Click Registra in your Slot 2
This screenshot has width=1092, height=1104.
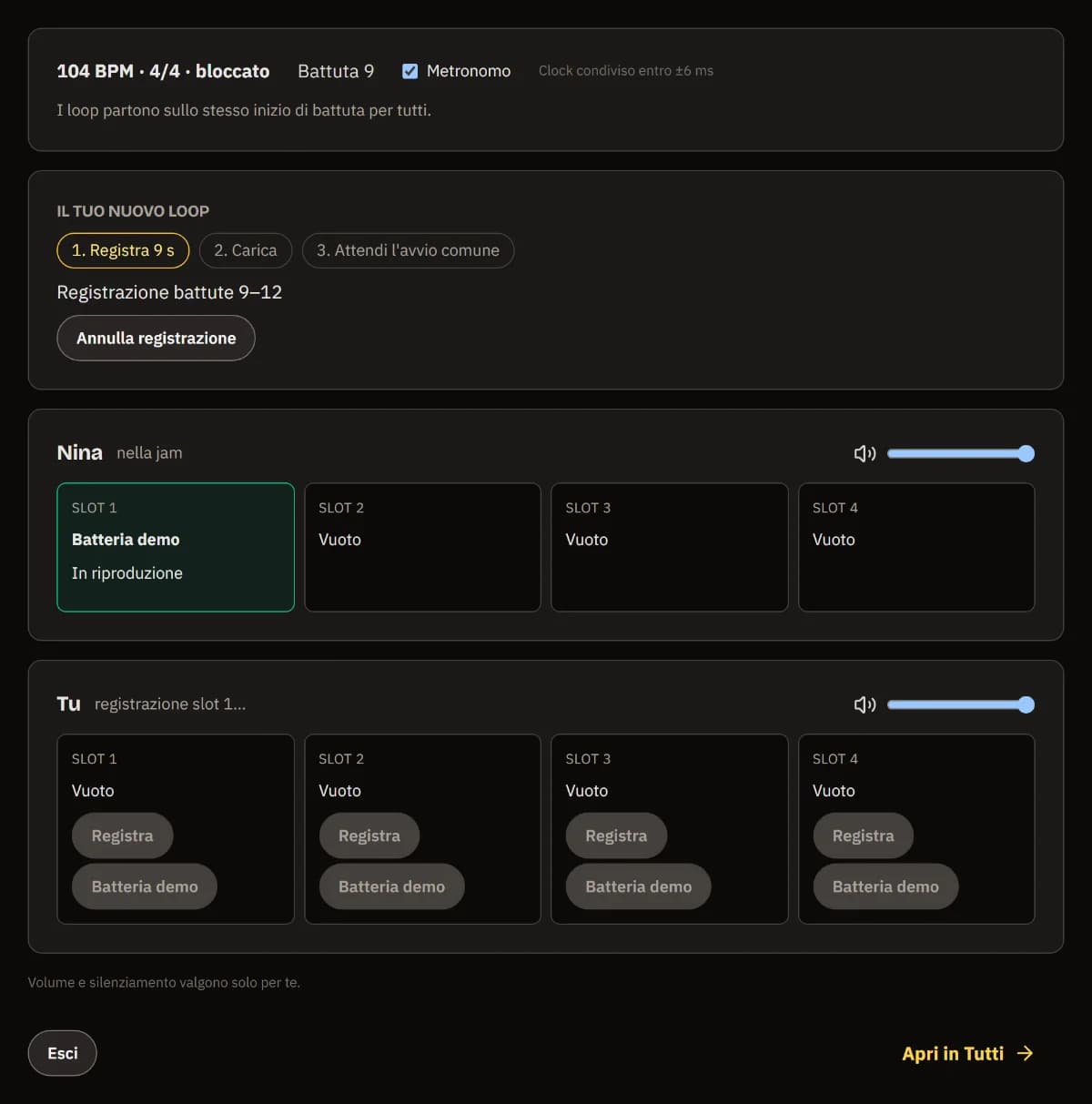point(369,836)
